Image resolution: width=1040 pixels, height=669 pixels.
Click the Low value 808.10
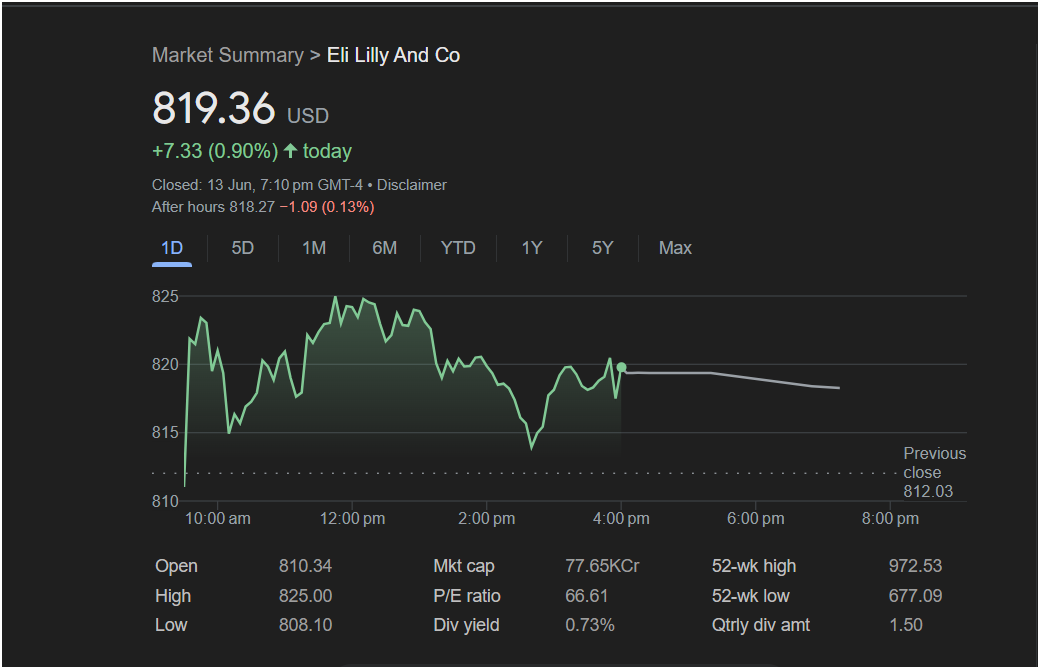coord(305,625)
